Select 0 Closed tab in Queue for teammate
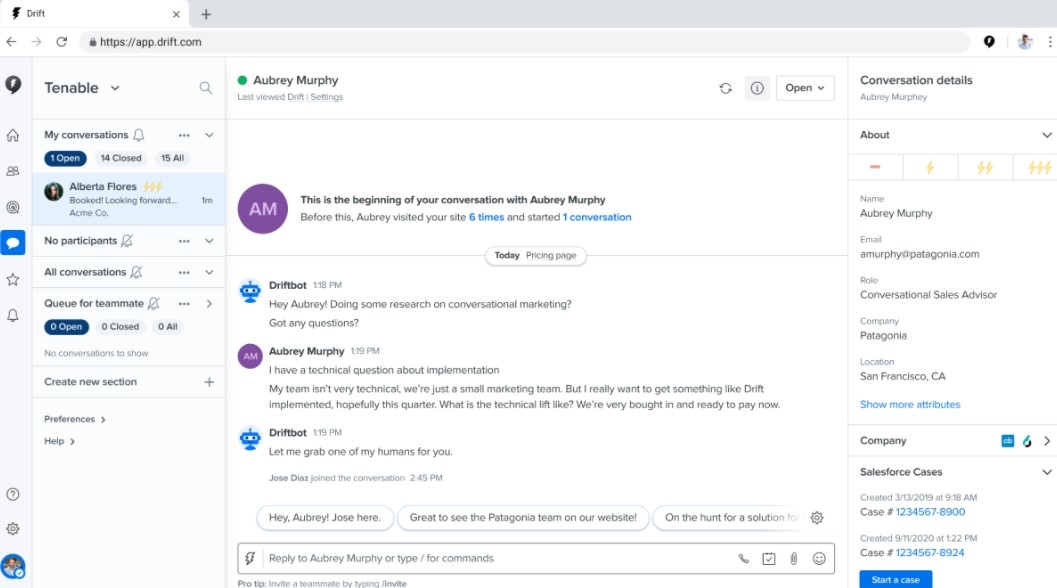Screen dimensions: 1057x588 coord(120,327)
